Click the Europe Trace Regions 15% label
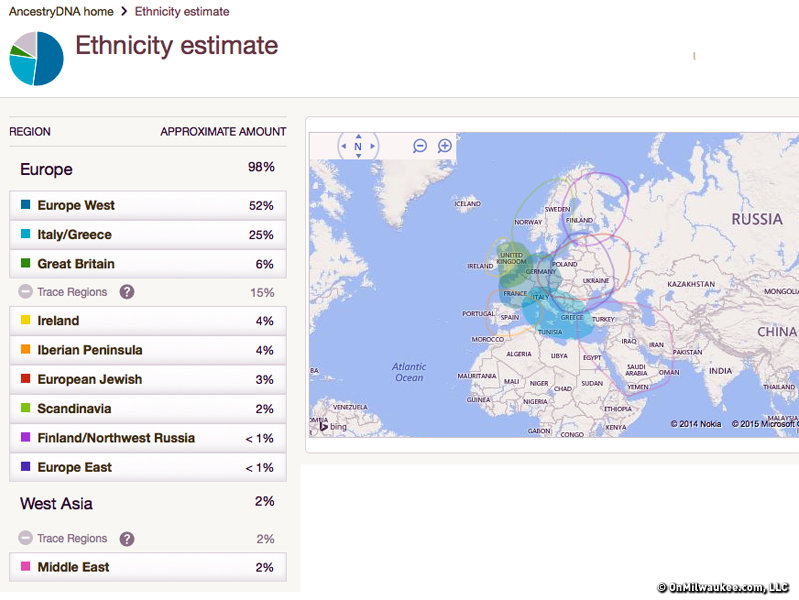Image resolution: width=799 pixels, height=600 pixels. (72, 292)
